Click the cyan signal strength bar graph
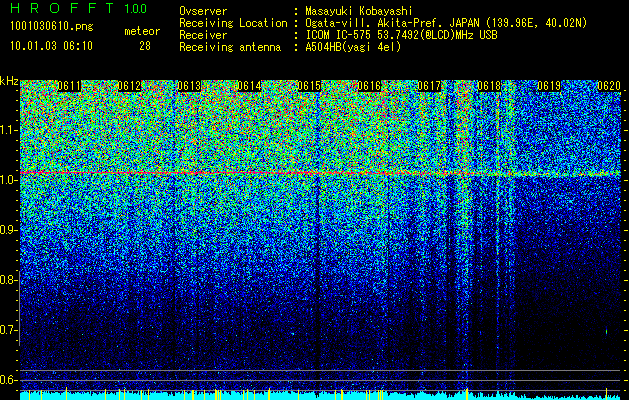 click(x=320, y=395)
